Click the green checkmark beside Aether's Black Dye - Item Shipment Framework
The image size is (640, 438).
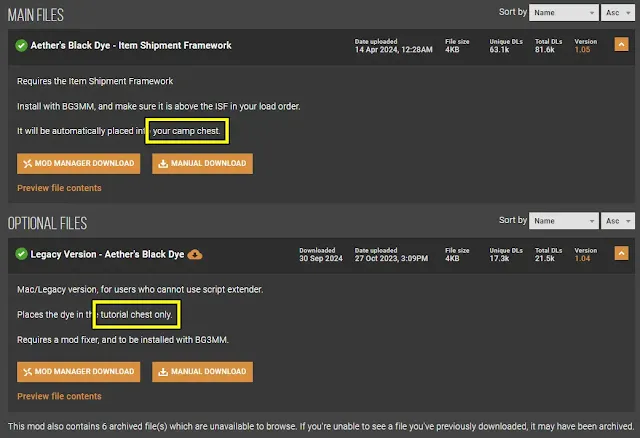[x=21, y=45]
